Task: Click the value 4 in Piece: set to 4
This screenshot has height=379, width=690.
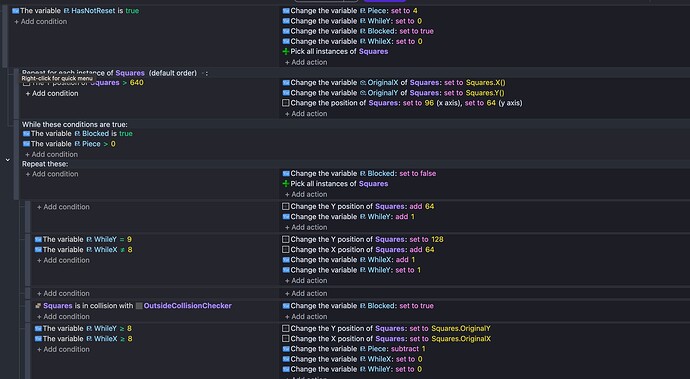Action: pyautogui.click(x=415, y=11)
